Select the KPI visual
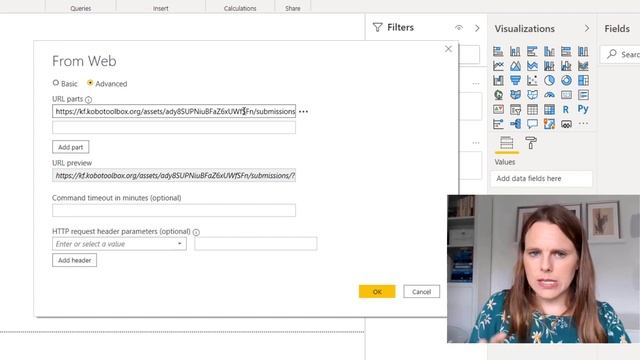The height and width of the screenshot is (360, 640). click(498, 109)
